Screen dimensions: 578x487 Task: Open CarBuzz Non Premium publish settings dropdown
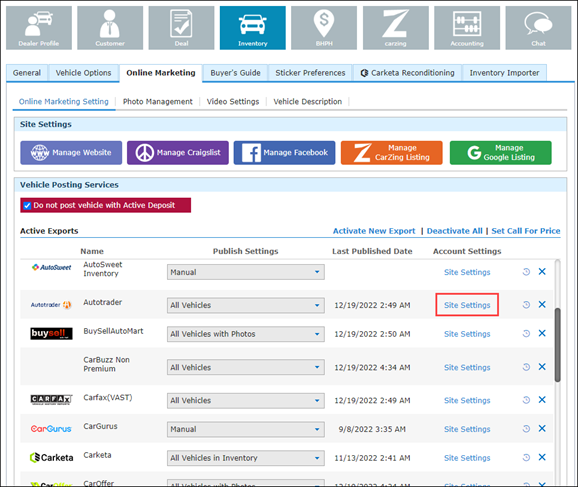tap(246, 367)
